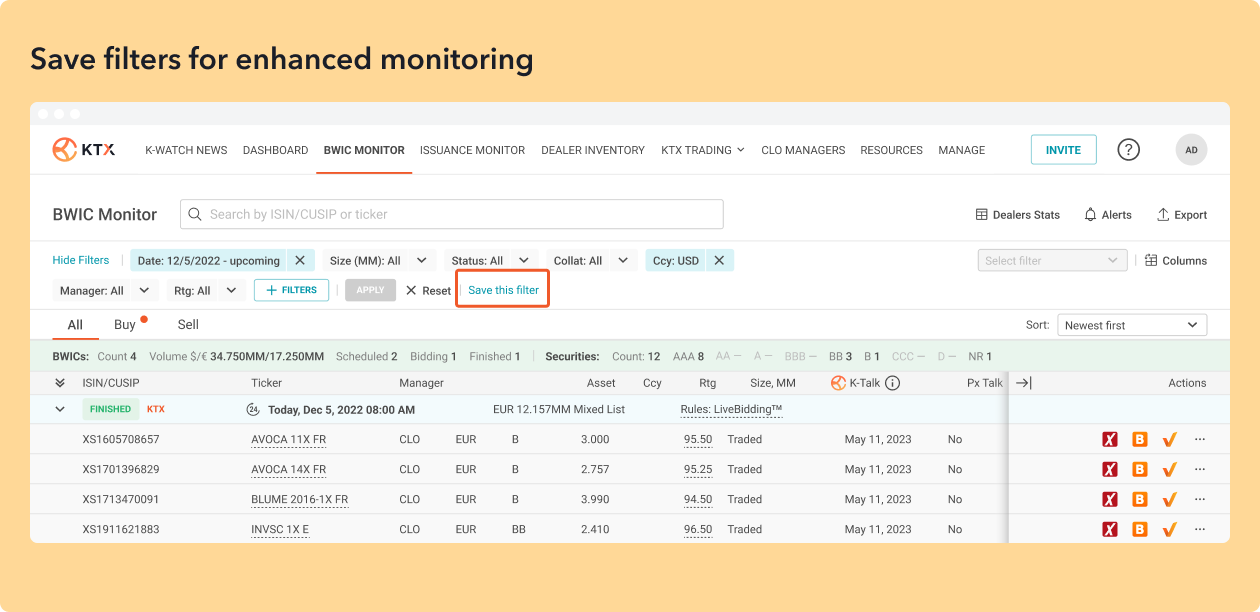Open the help question mark icon

[x=1128, y=150]
